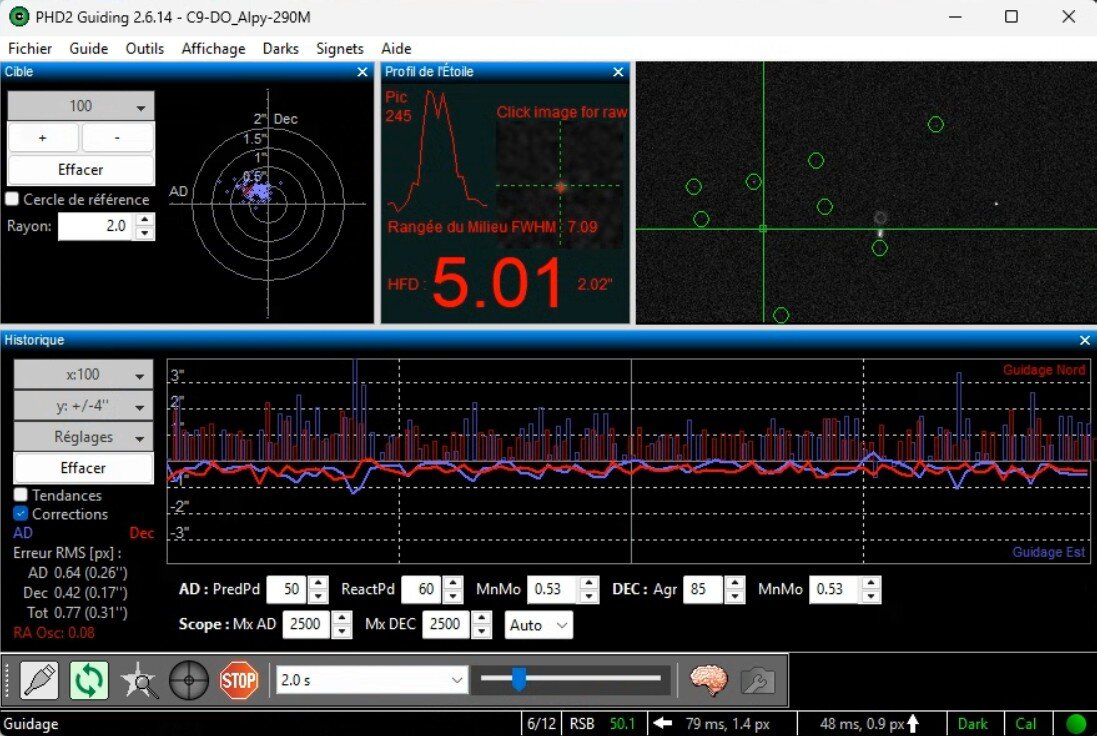Image resolution: width=1097 pixels, height=736 pixels.
Task: Click the 6/12 star count status
Action: pyautogui.click(x=542, y=723)
